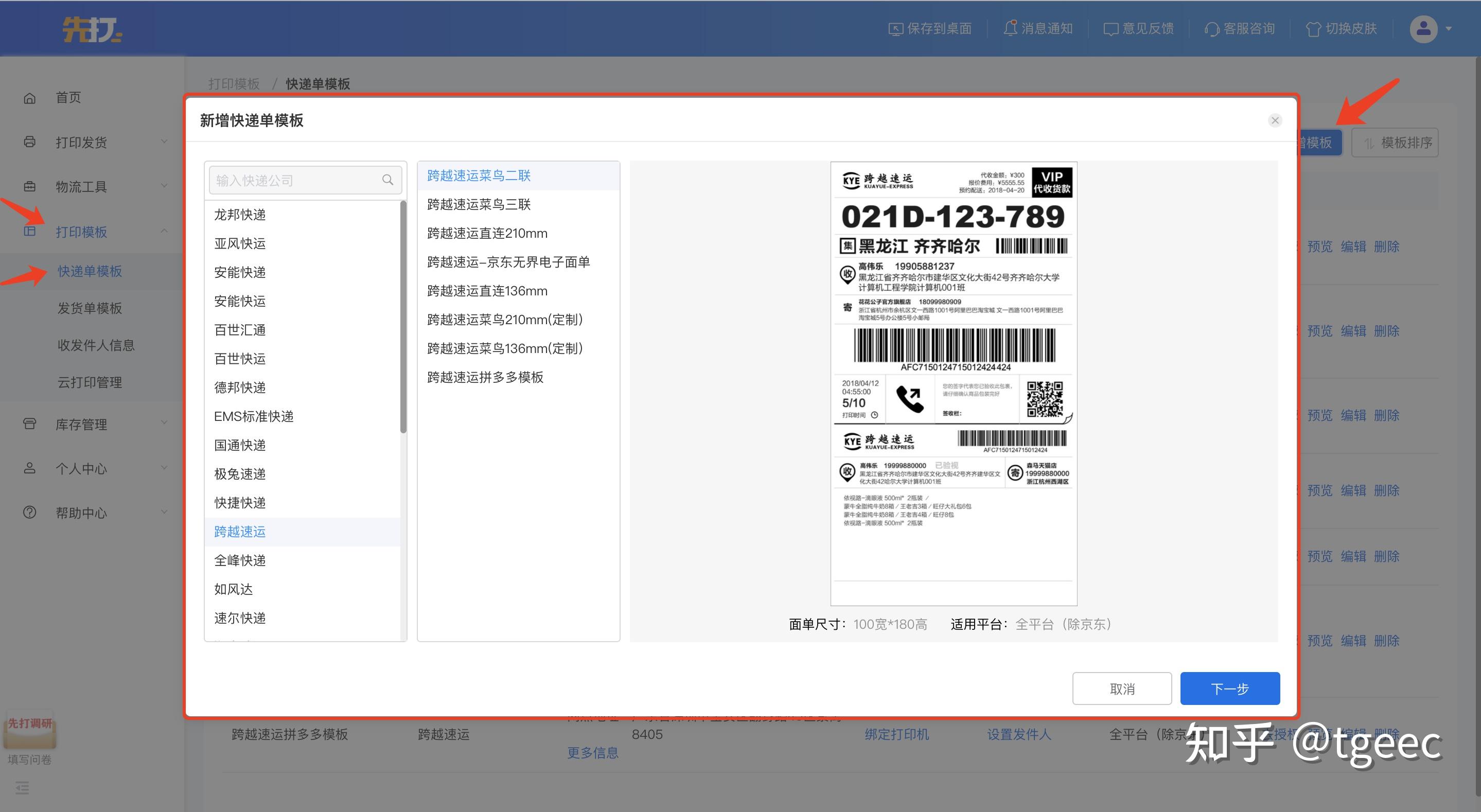Select 百世快运 in courier list
The image size is (1481, 812).
[x=303, y=358]
